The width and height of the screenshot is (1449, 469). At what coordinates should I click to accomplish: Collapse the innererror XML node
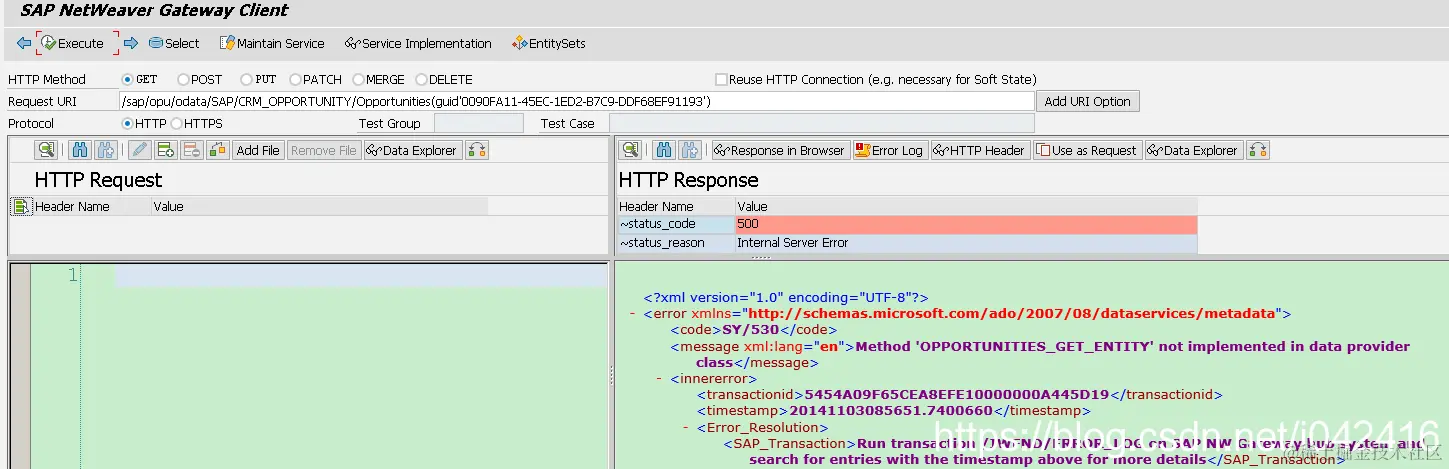pos(659,379)
